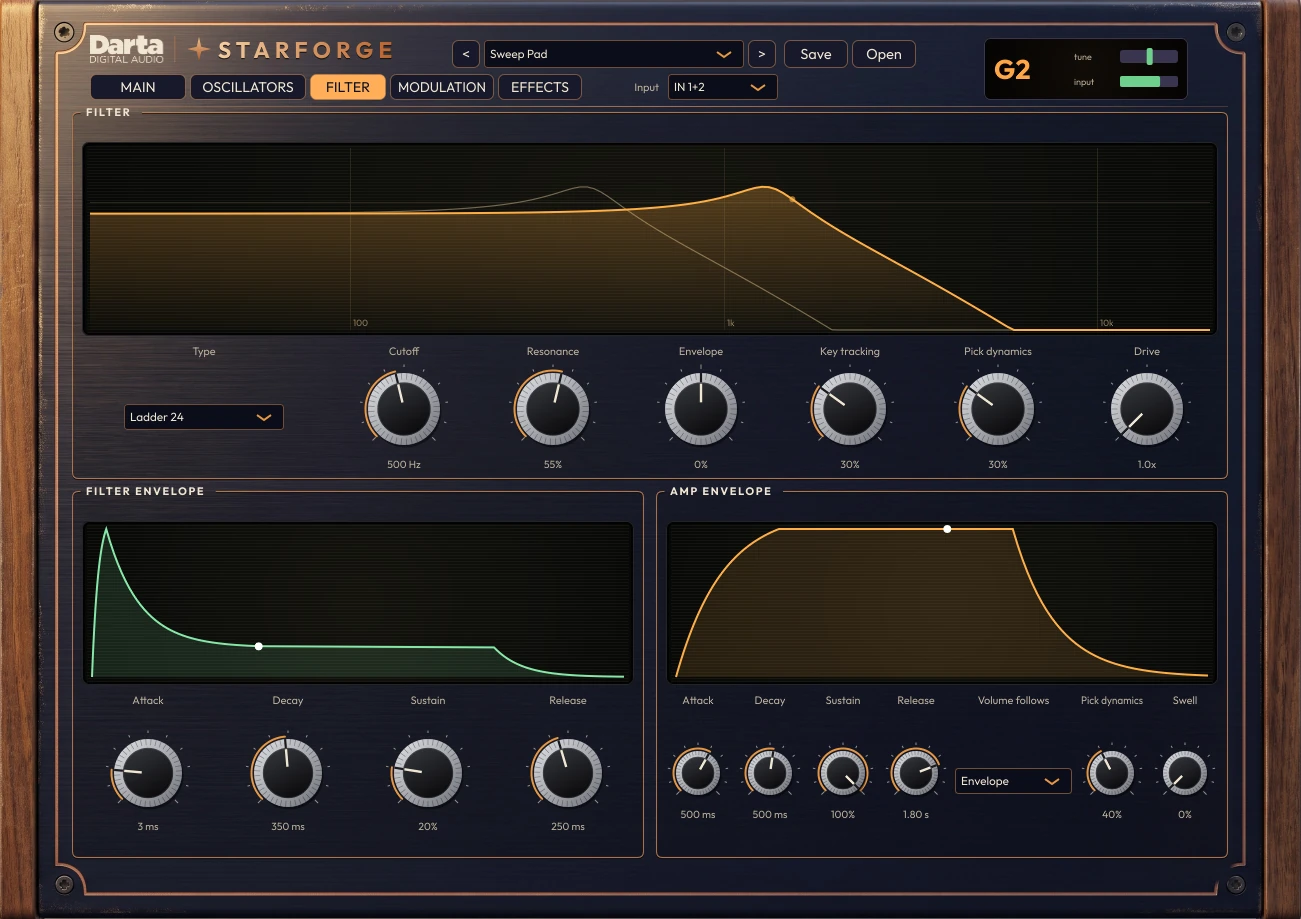Go to the previous preset arrow
The height and width of the screenshot is (919, 1301).
pos(466,54)
